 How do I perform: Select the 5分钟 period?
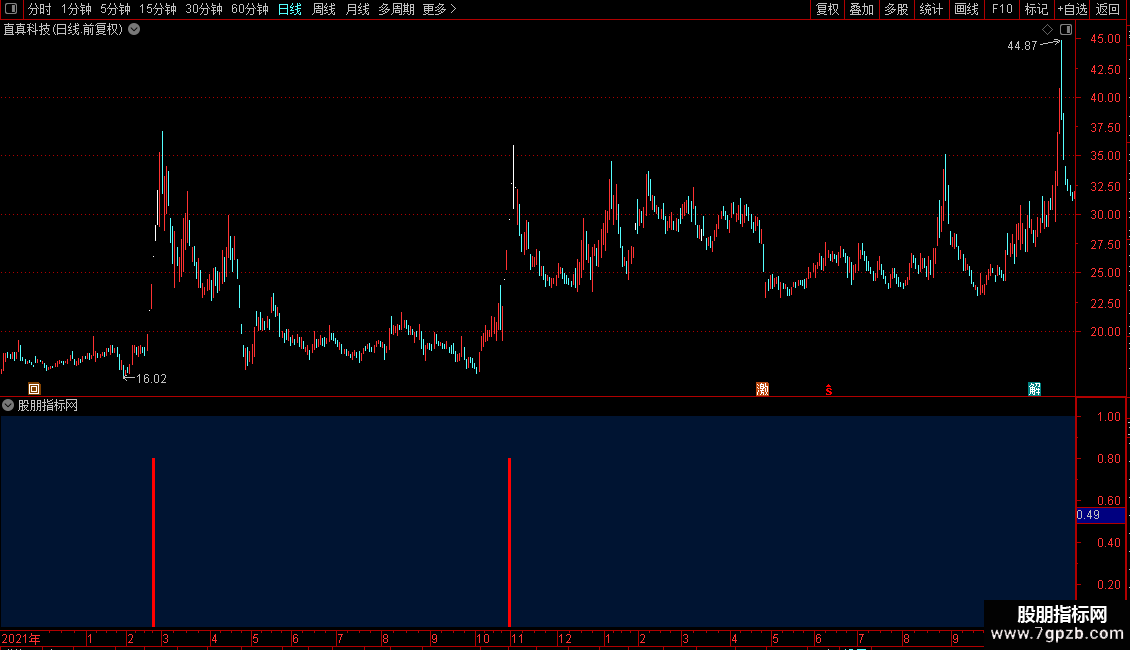(115, 9)
